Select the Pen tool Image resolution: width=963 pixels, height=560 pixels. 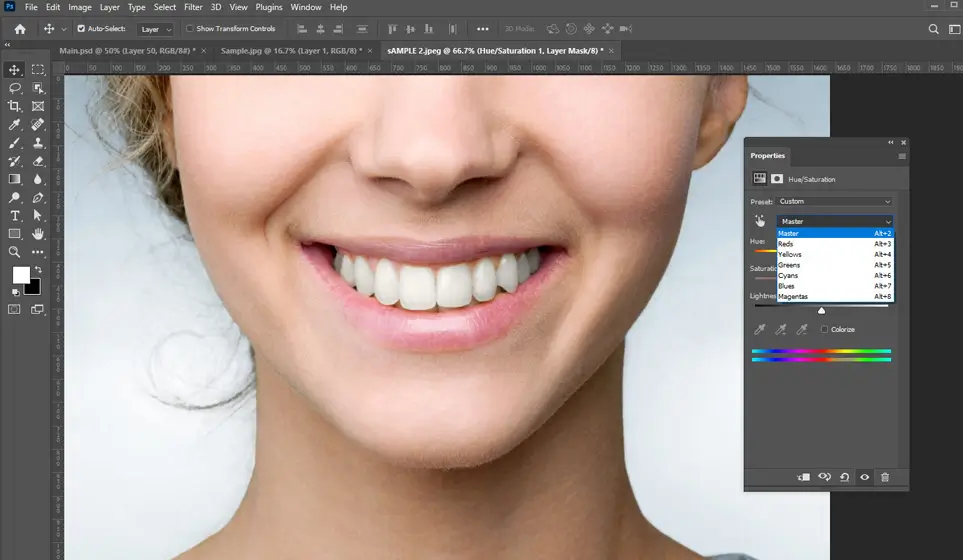click(38, 198)
